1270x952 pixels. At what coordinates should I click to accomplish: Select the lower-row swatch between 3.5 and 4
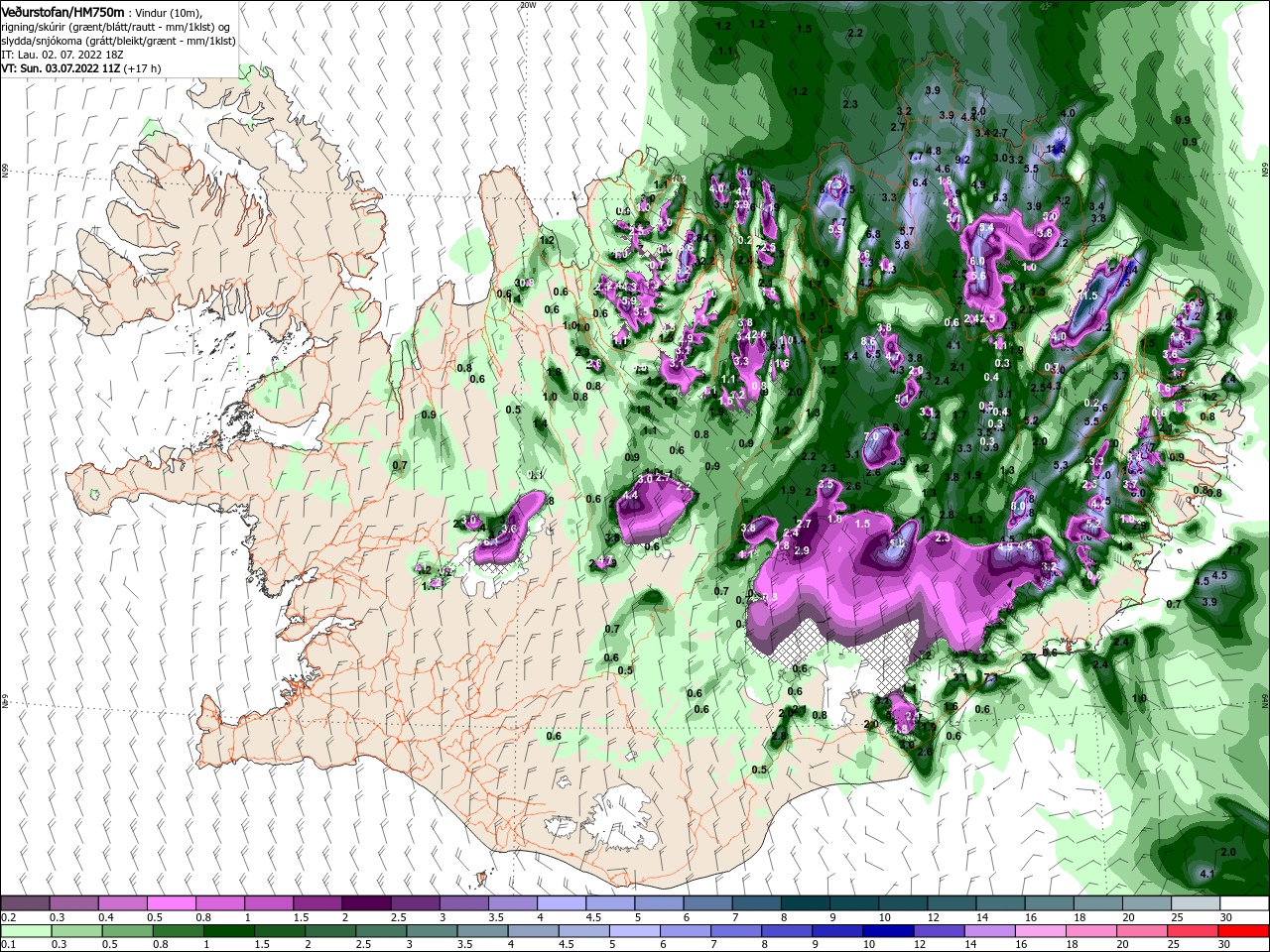482,931
